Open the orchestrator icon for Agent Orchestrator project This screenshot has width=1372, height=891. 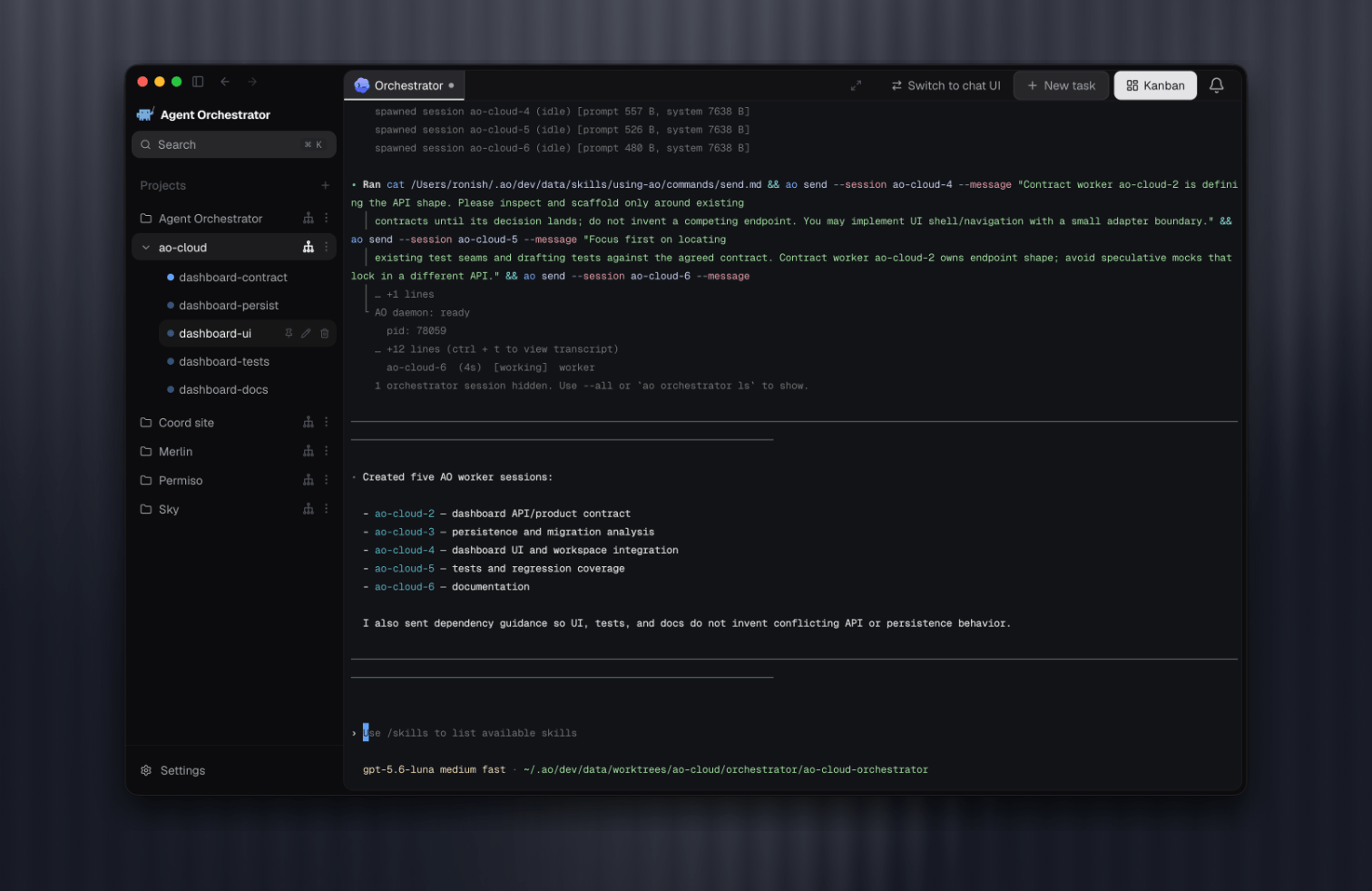(309, 219)
